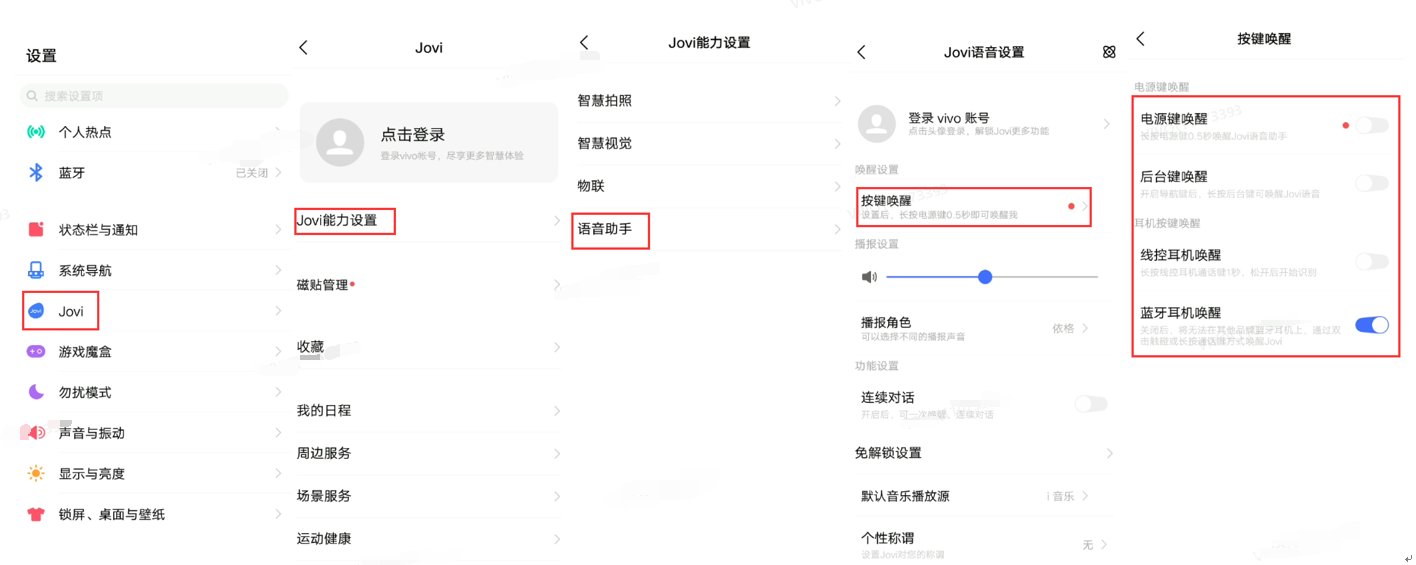Tap 显示与亮度 text
Image resolution: width=1416 pixels, height=565 pixels.
point(92,474)
